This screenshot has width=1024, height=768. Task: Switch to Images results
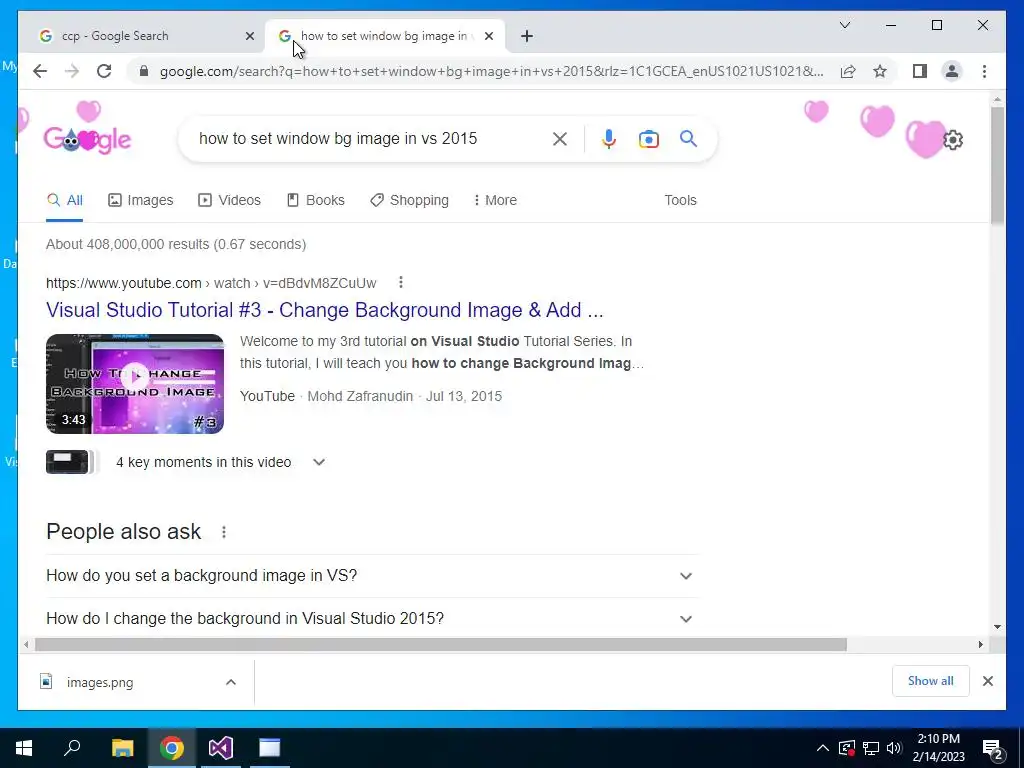pos(140,200)
